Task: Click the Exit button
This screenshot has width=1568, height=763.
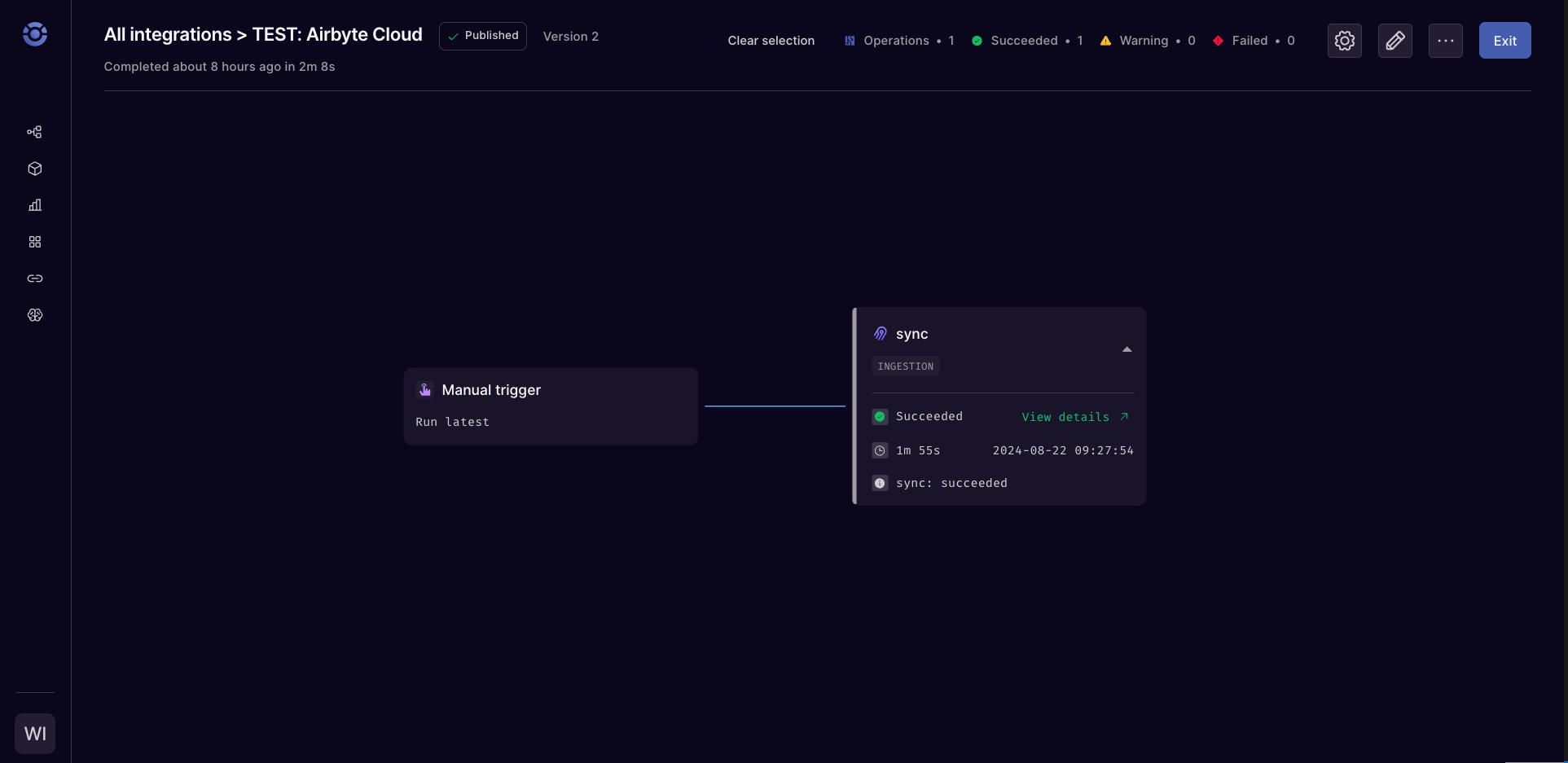Action: (x=1504, y=41)
